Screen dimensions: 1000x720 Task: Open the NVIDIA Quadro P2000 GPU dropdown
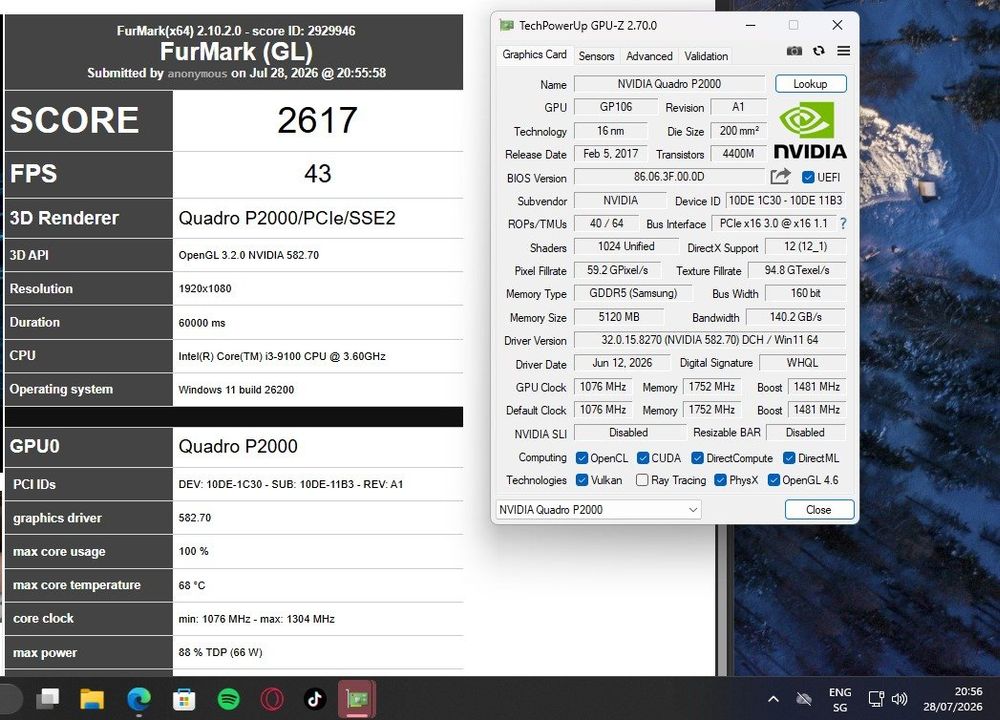coord(598,510)
